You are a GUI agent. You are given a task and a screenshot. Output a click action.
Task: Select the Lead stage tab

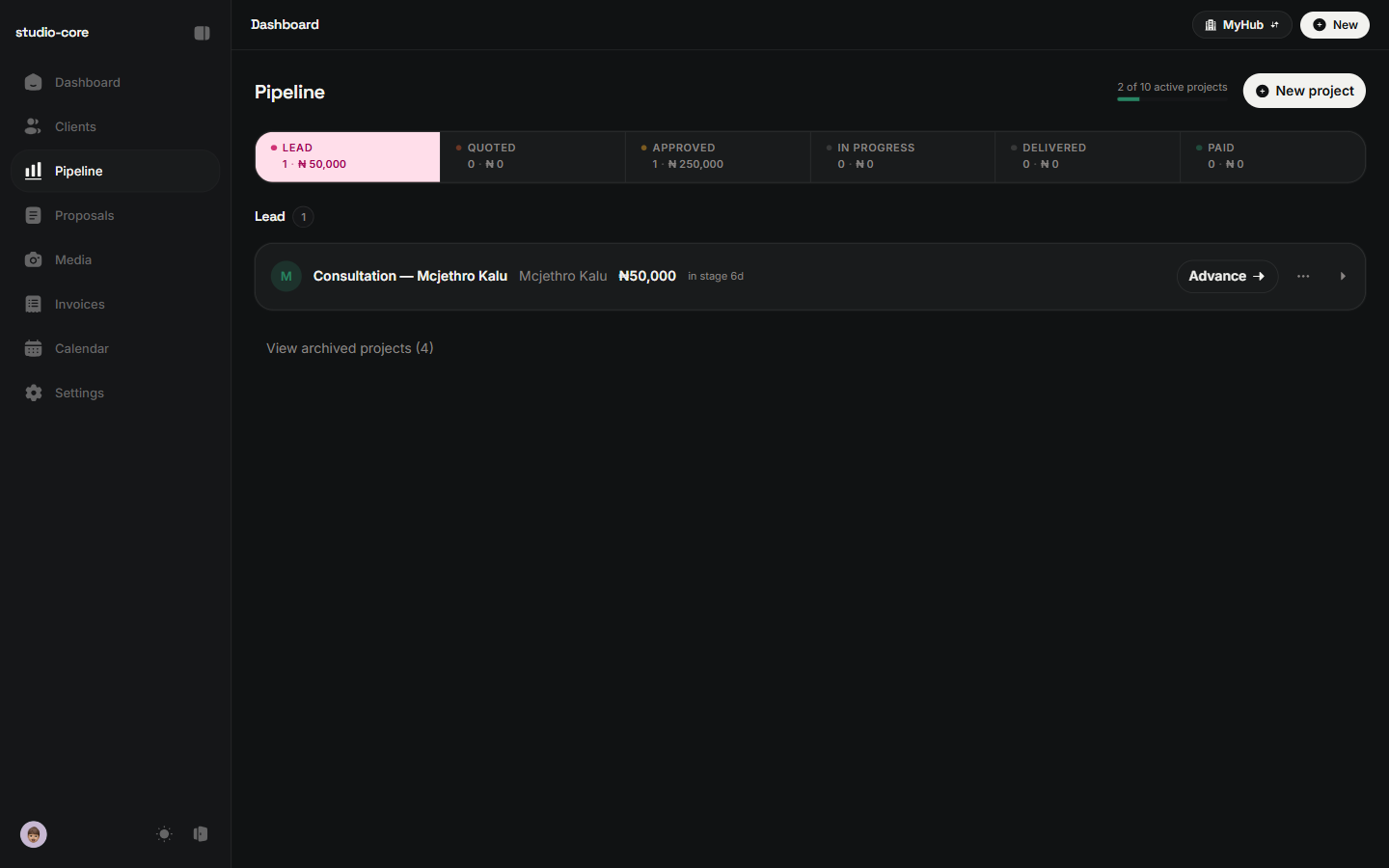click(348, 156)
